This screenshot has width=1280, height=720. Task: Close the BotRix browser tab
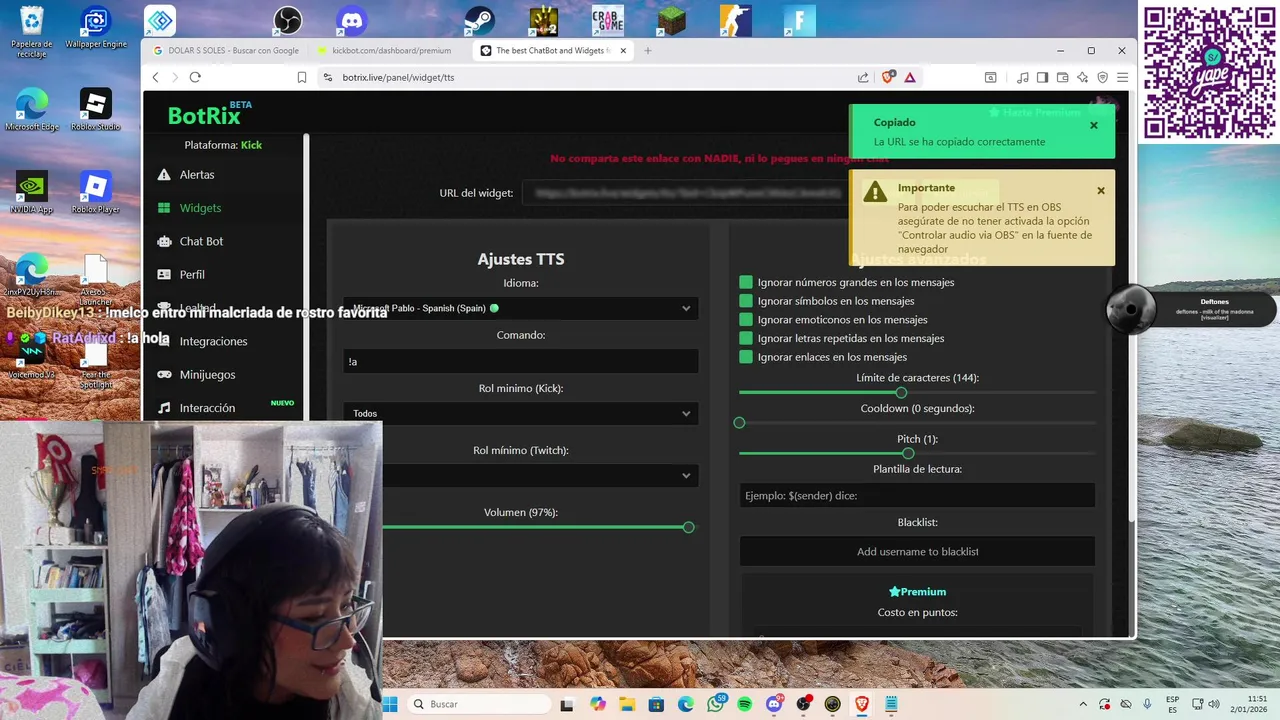(623, 50)
